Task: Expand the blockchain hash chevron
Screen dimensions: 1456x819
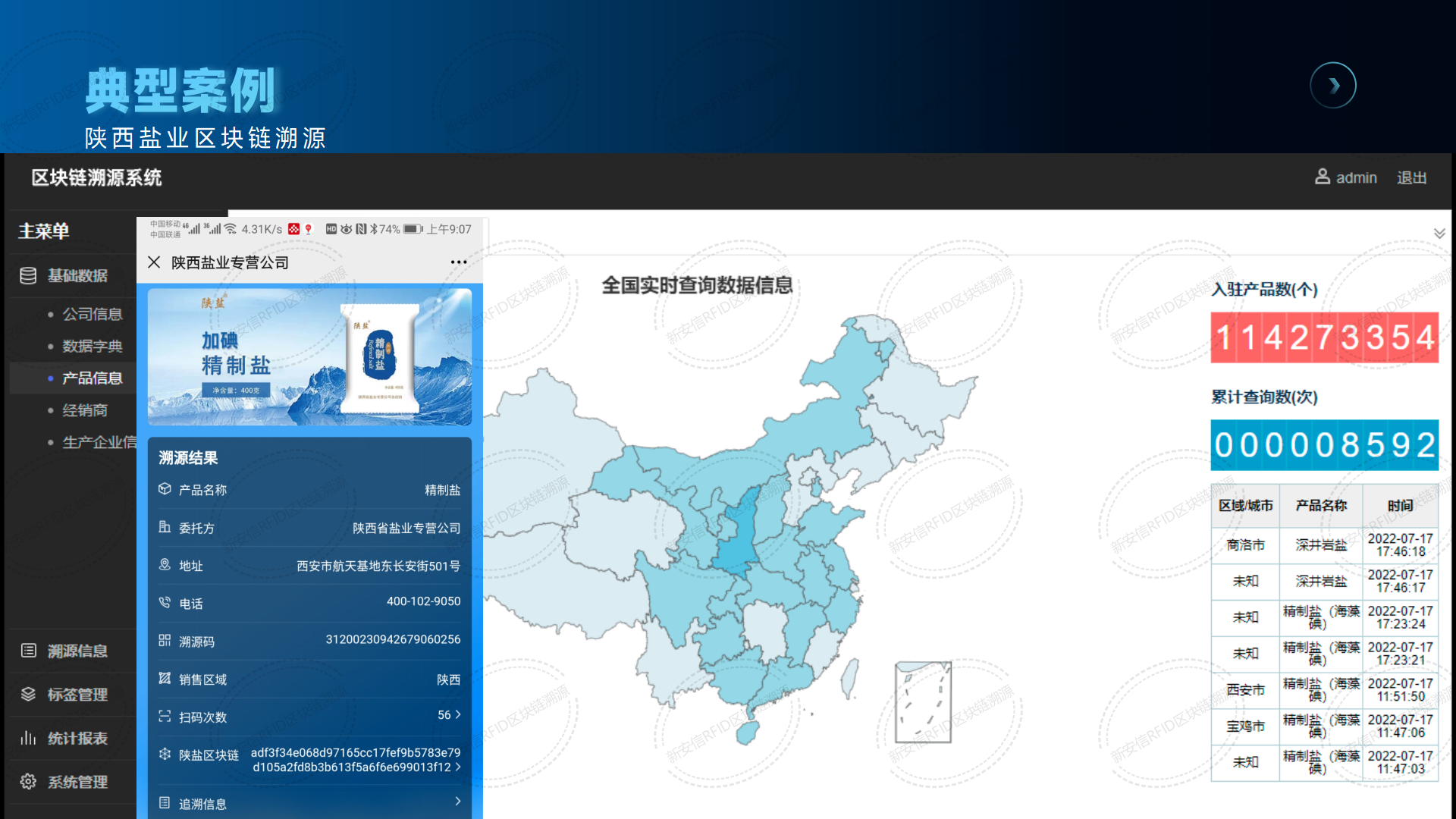Action: tap(458, 767)
